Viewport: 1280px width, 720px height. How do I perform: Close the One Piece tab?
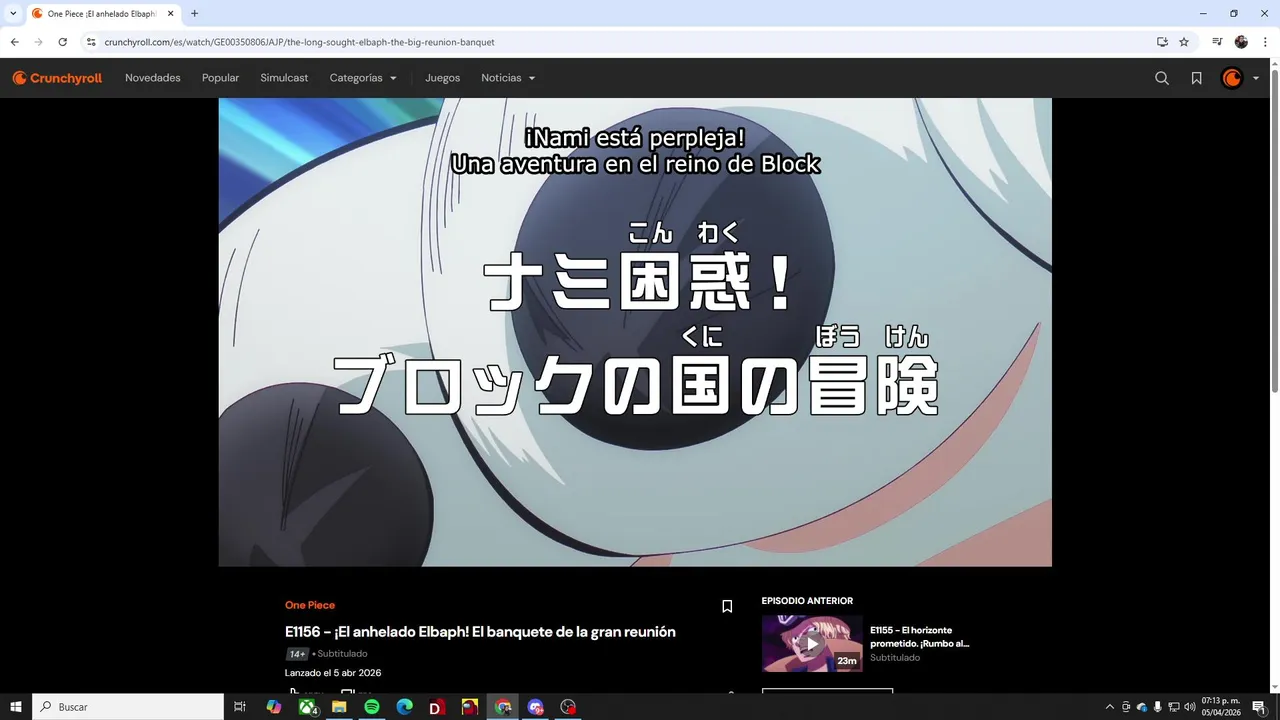pos(170,14)
